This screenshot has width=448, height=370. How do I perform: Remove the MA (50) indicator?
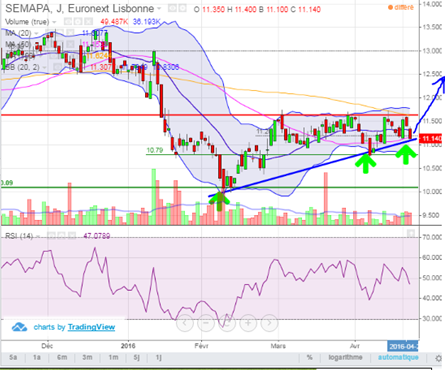point(70,44)
